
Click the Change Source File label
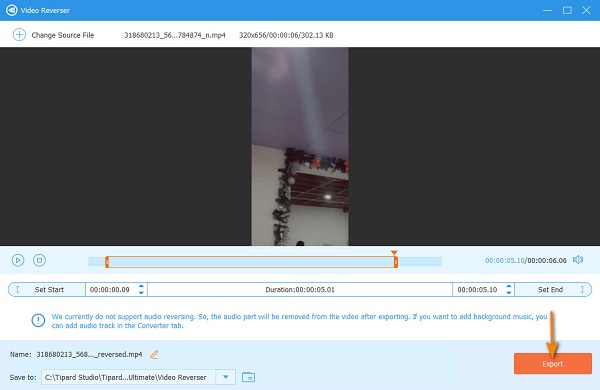click(63, 35)
